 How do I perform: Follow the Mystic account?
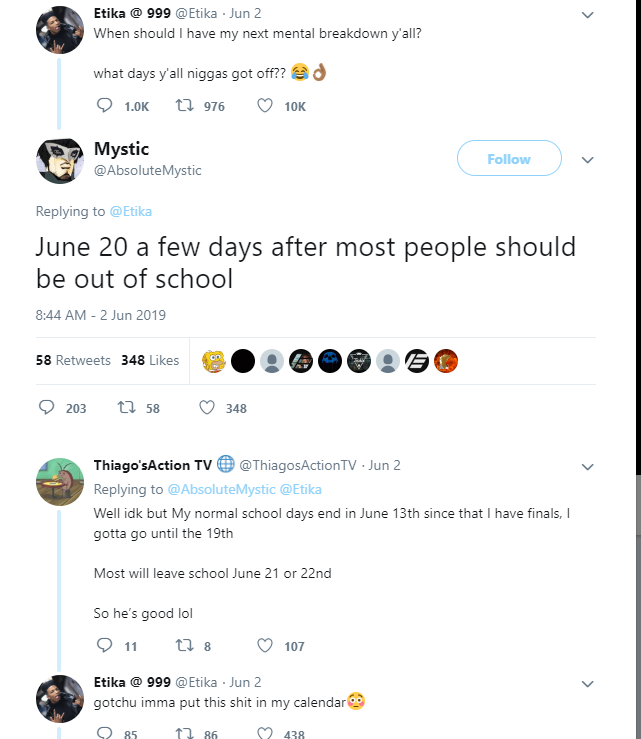pos(509,158)
